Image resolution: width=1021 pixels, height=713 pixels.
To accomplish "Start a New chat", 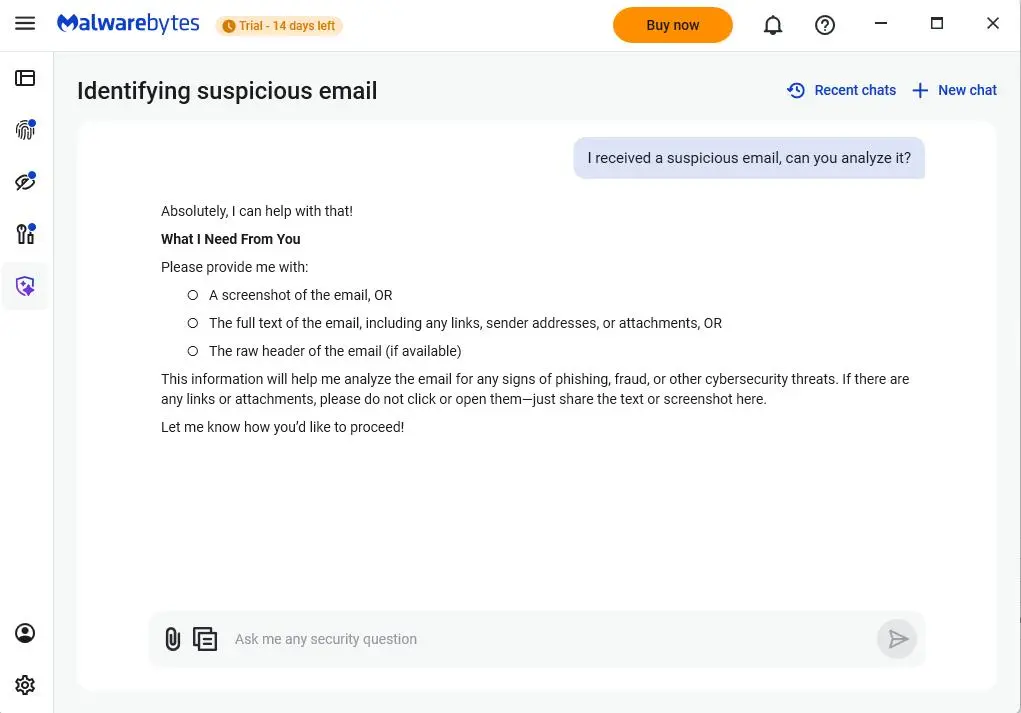I will point(955,90).
